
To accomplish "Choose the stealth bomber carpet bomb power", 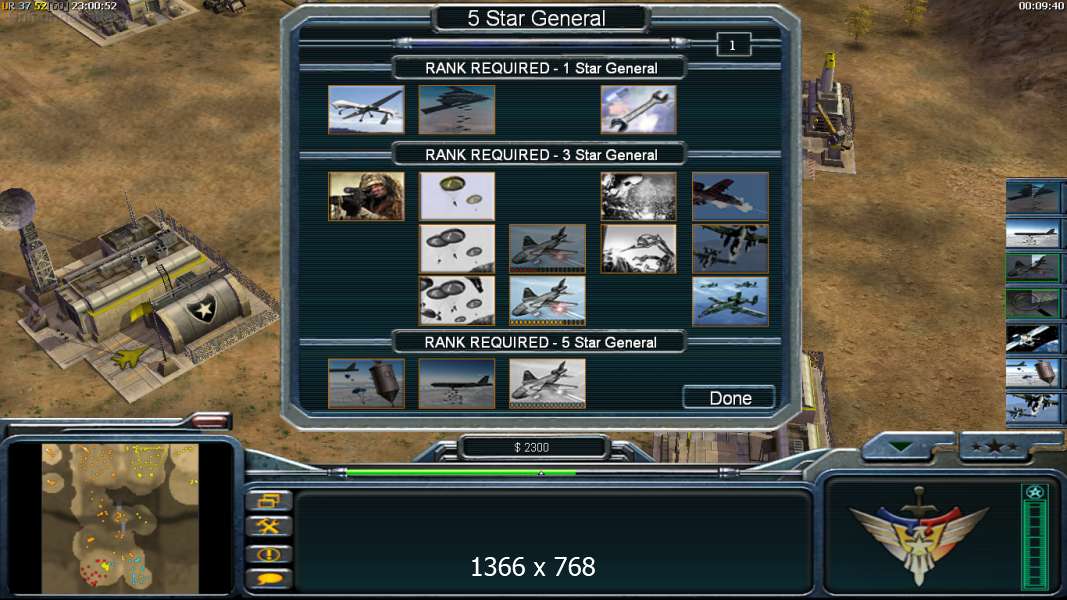I will [457, 110].
